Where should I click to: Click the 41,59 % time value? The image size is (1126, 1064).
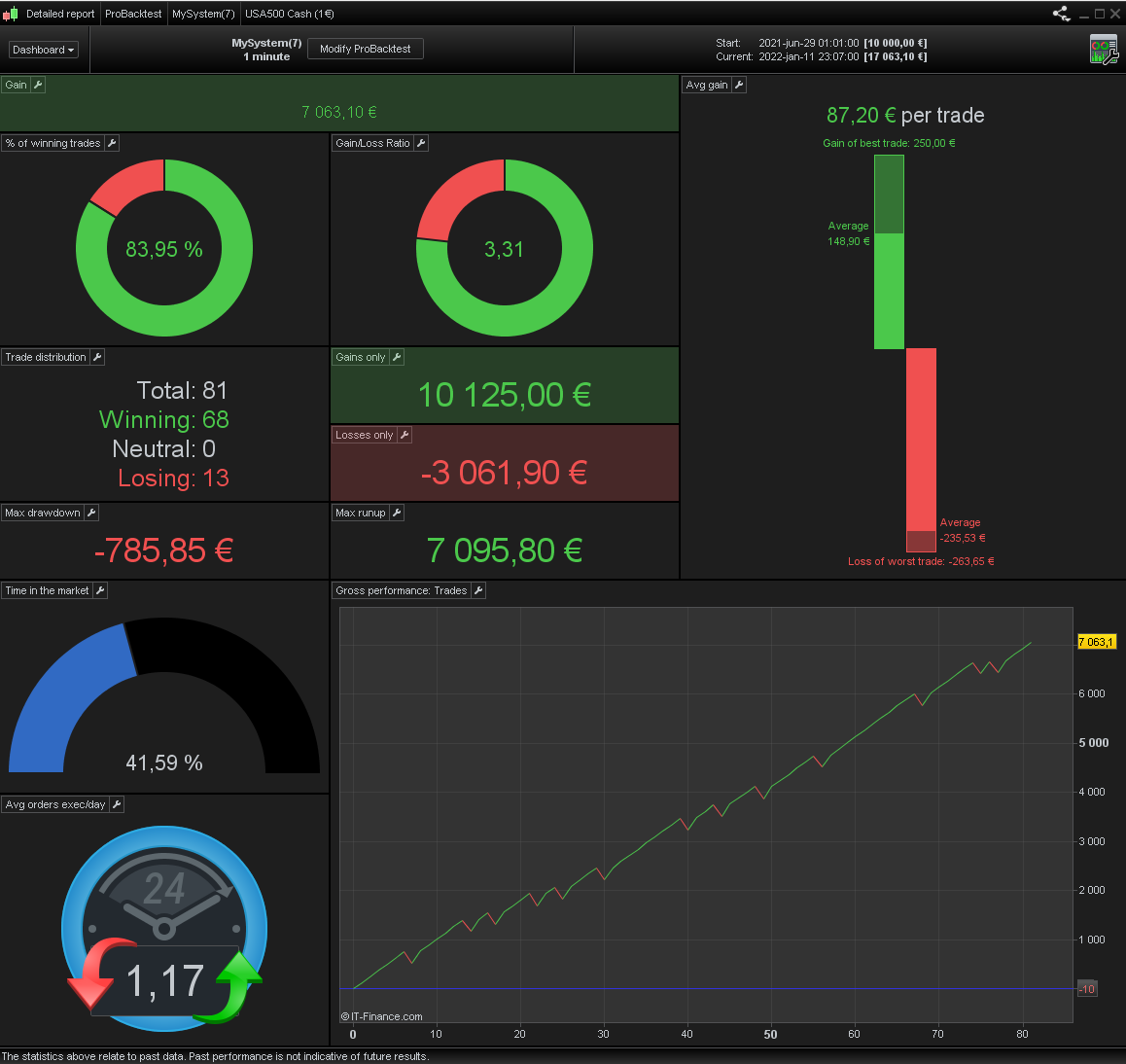(163, 763)
